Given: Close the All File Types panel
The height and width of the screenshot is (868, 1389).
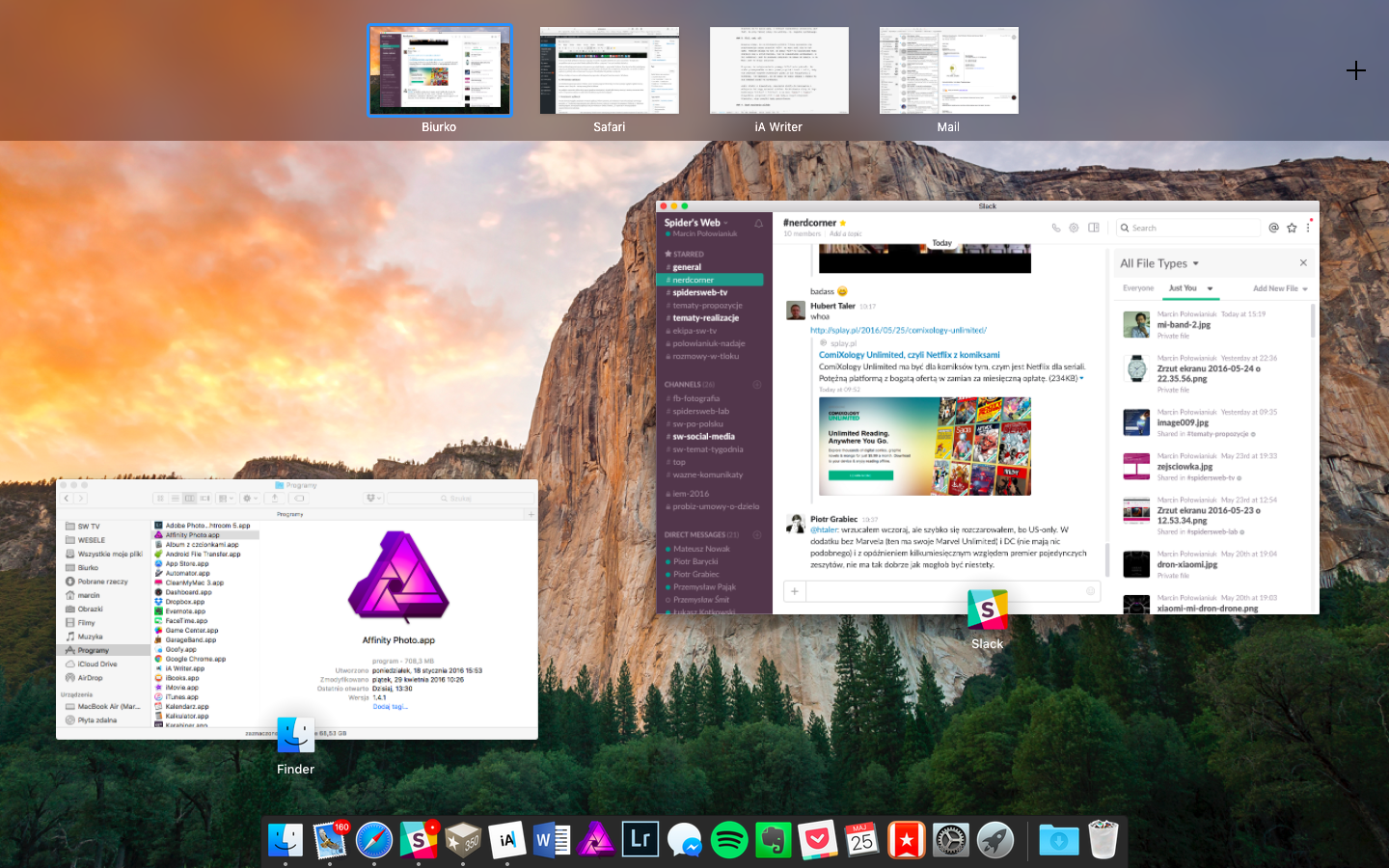Looking at the screenshot, I should [1303, 262].
